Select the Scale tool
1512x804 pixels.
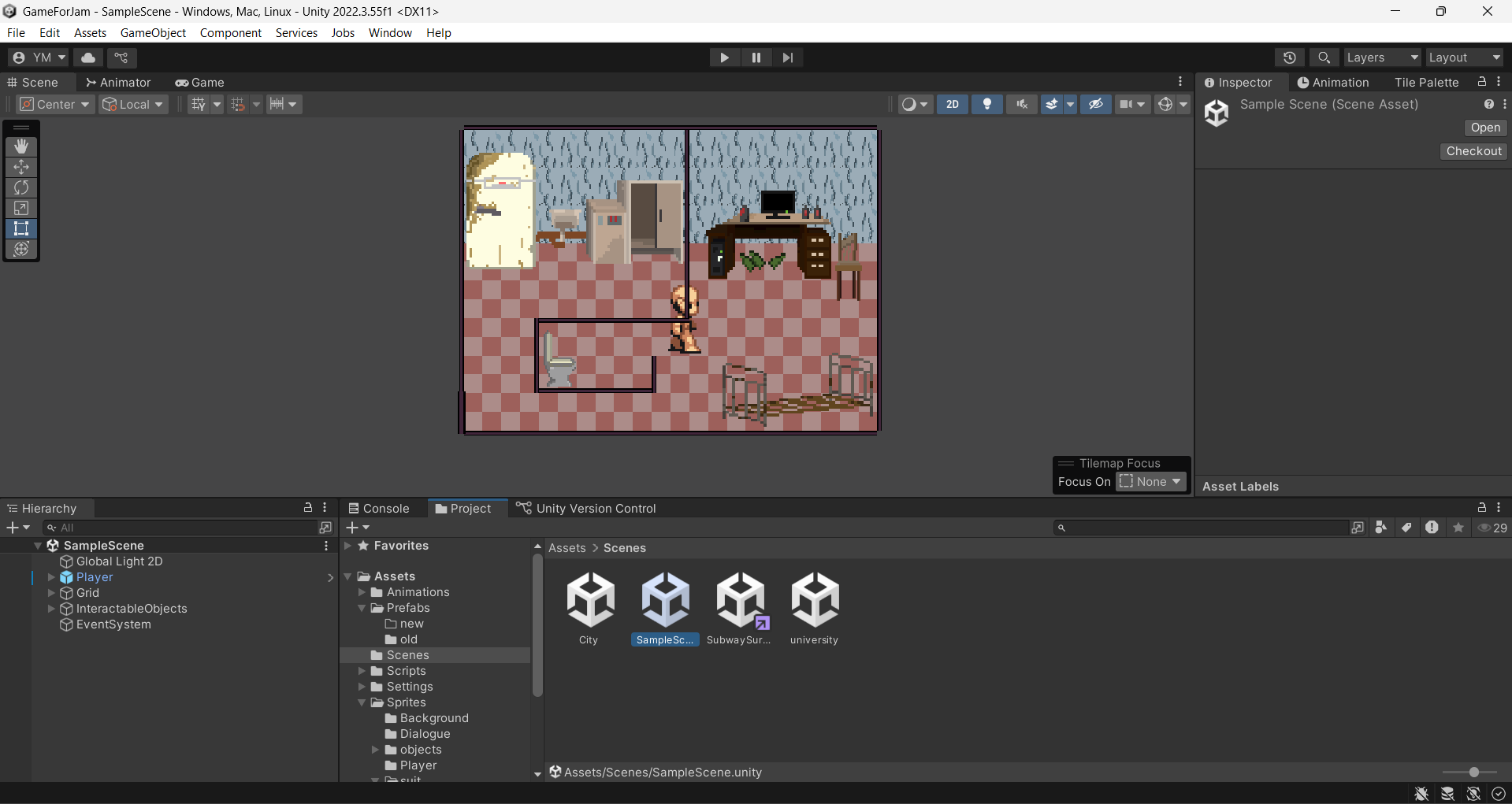(21, 208)
